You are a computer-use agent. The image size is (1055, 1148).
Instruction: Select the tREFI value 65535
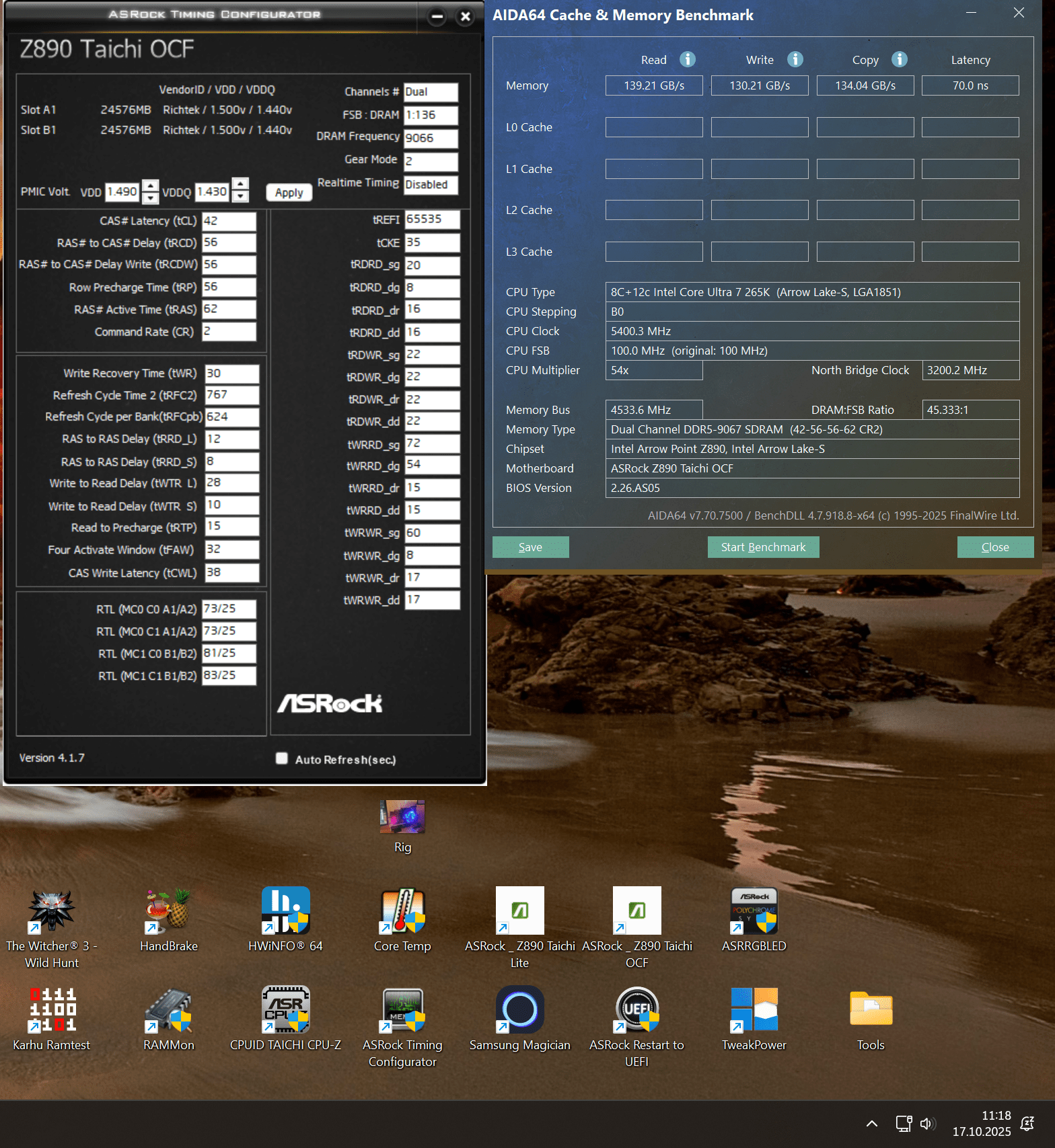tap(432, 219)
